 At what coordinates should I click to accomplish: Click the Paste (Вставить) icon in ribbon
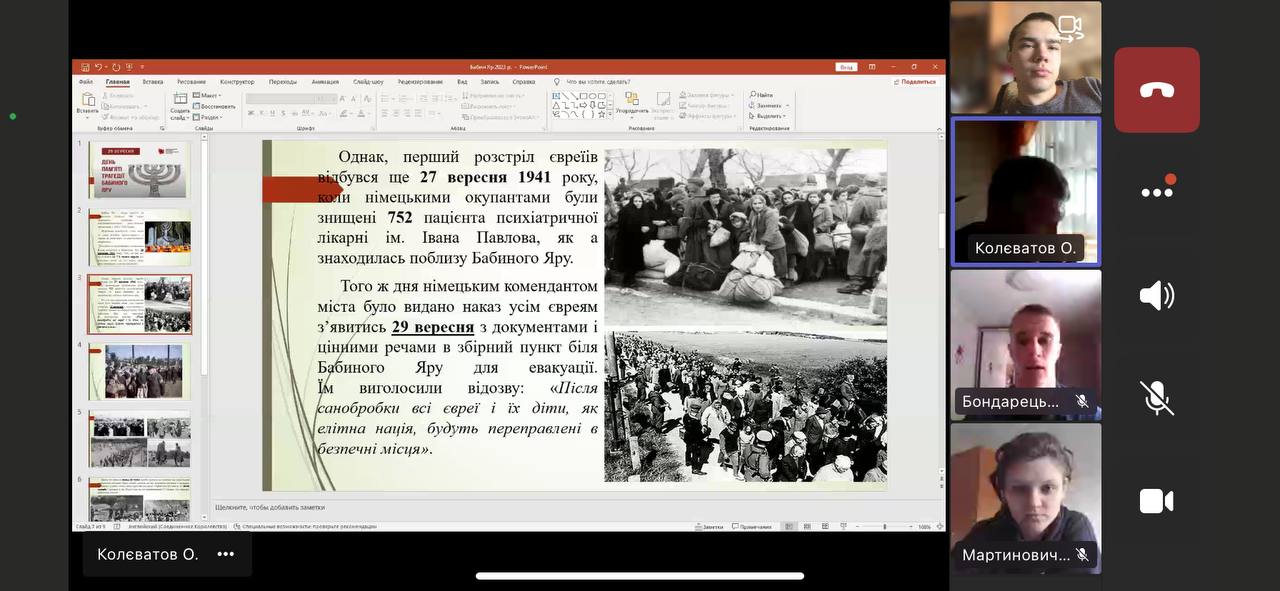(88, 101)
